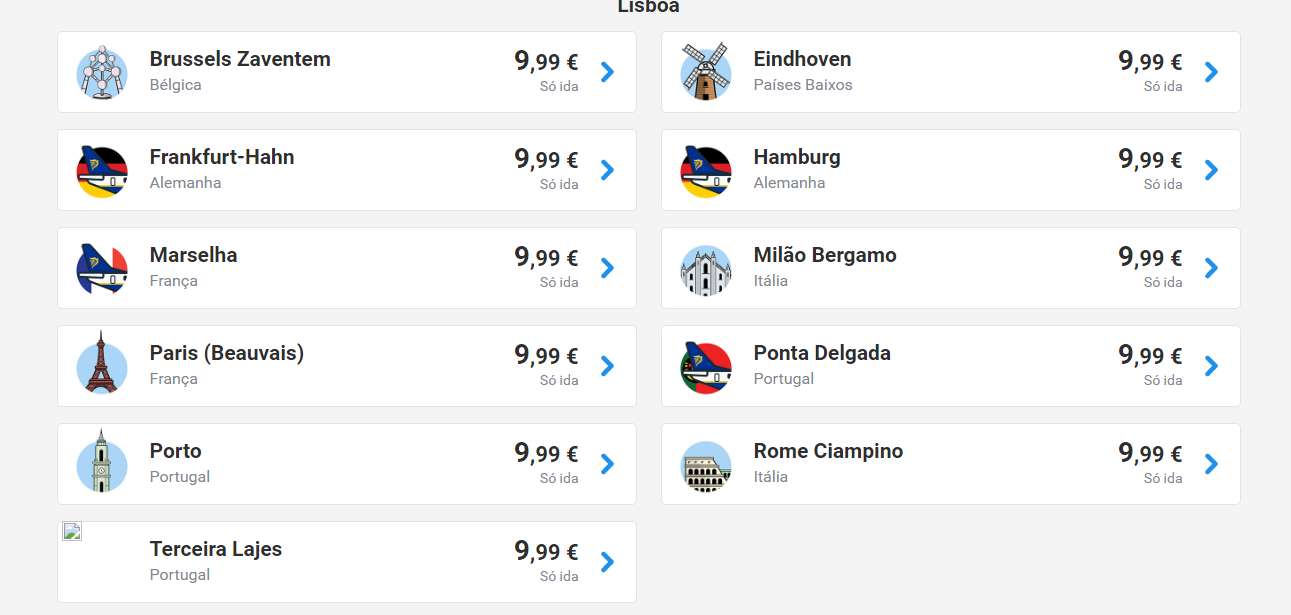Click the blue chevron on Terceira Lajes card
Viewport: 1291px width, 615px height.
pyautogui.click(x=607, y=562)
